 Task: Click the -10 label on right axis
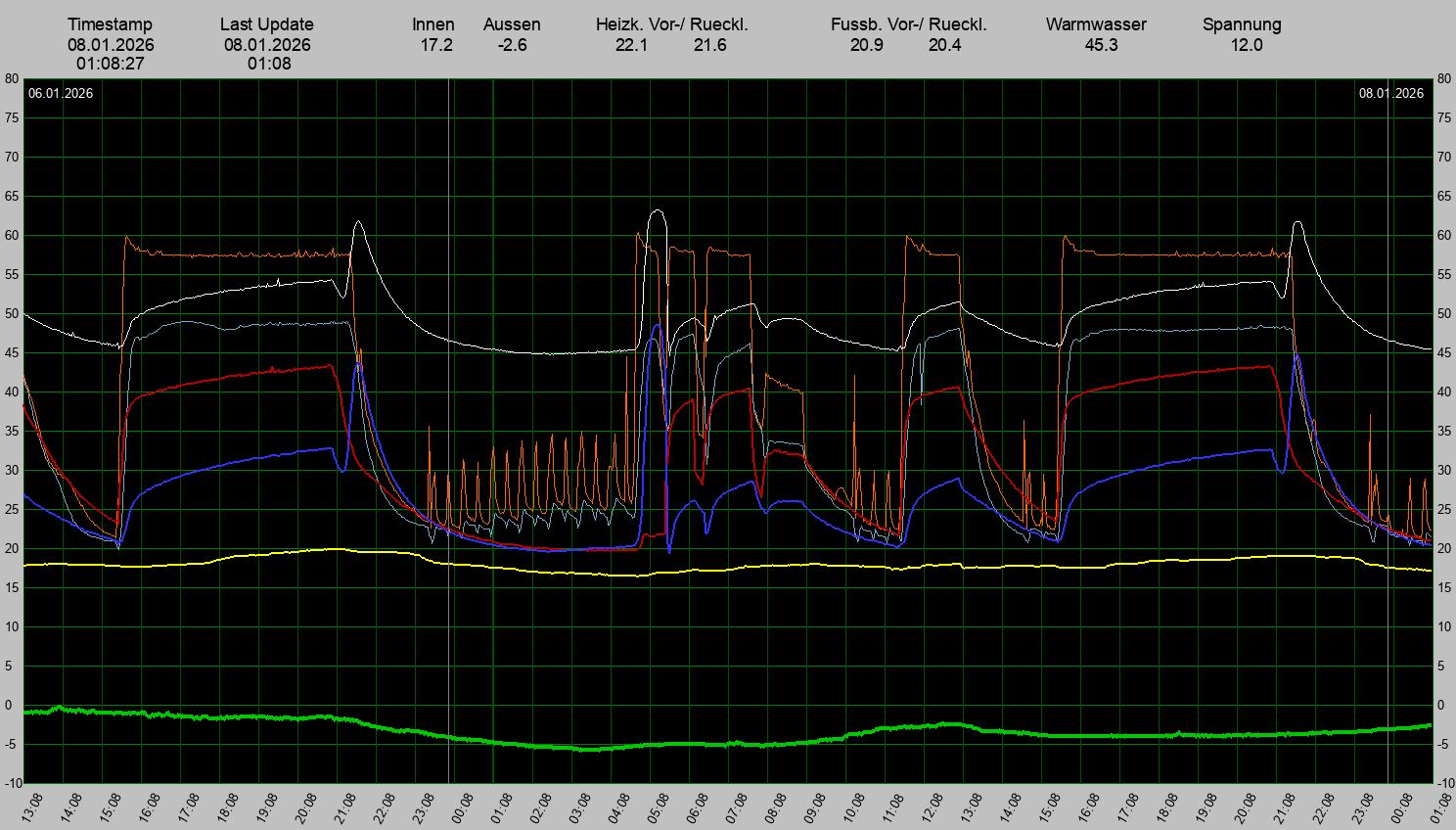pos(1442,783)
